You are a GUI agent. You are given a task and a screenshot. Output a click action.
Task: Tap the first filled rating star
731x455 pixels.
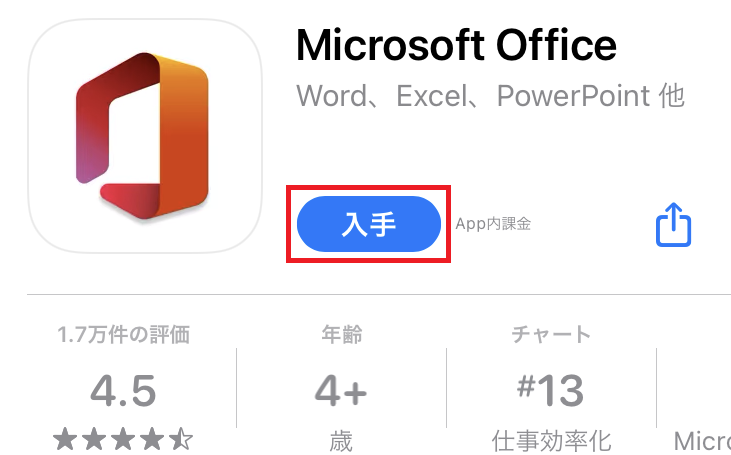pyautogui.click(x=65, y=440)
